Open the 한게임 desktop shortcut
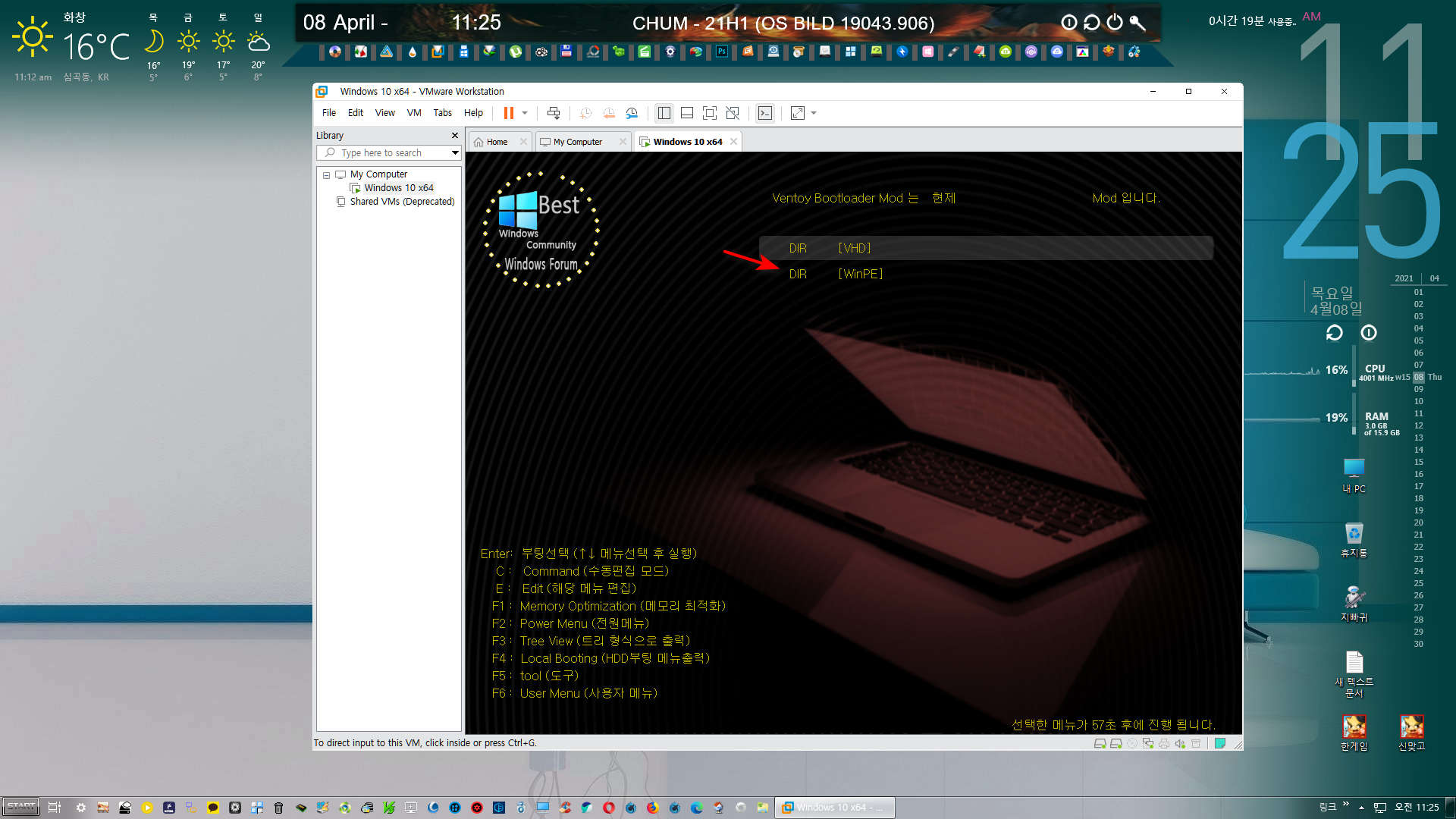 click(x=1354, y=733)
